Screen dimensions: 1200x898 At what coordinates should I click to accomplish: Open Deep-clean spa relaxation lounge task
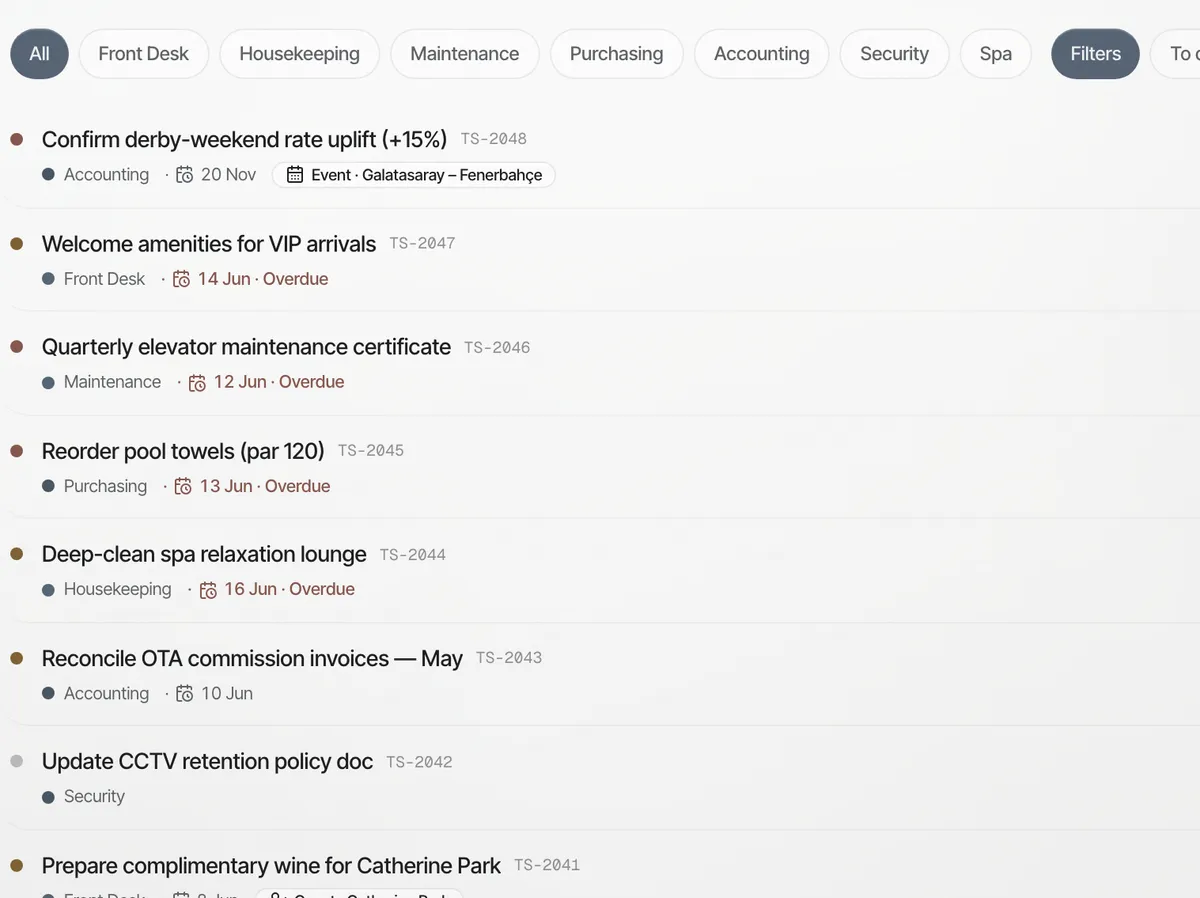coord(204,554)
